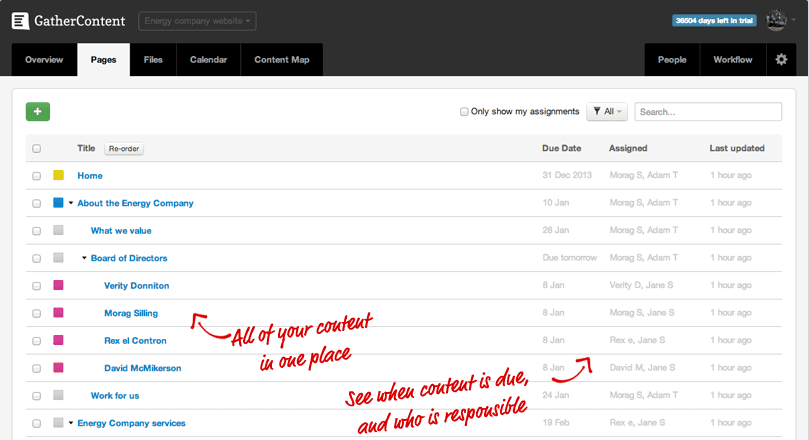Click the Re-order button
The height and width of the screenshot is (440, 809).
tap(124, 149)
